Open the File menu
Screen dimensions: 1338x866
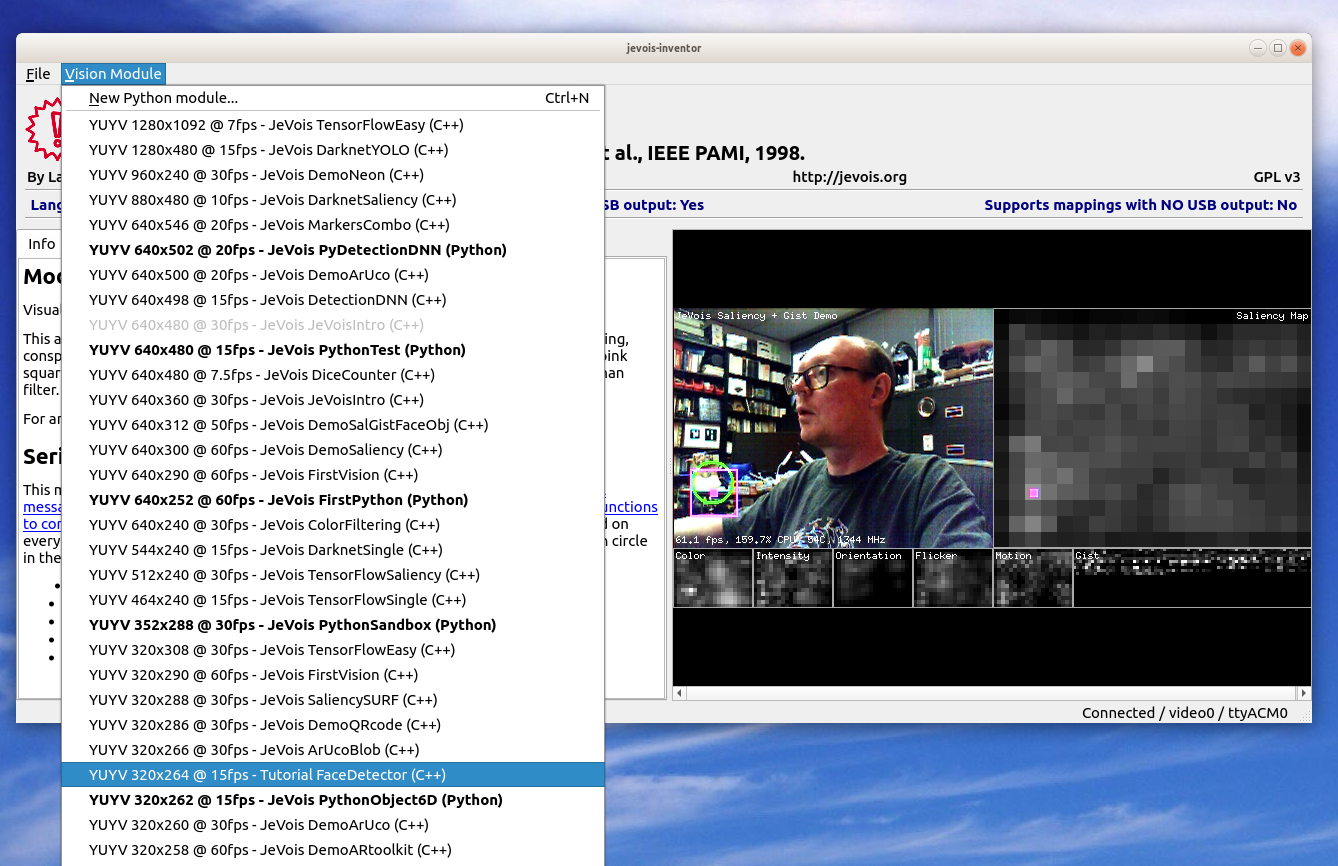tap(38, 74)
